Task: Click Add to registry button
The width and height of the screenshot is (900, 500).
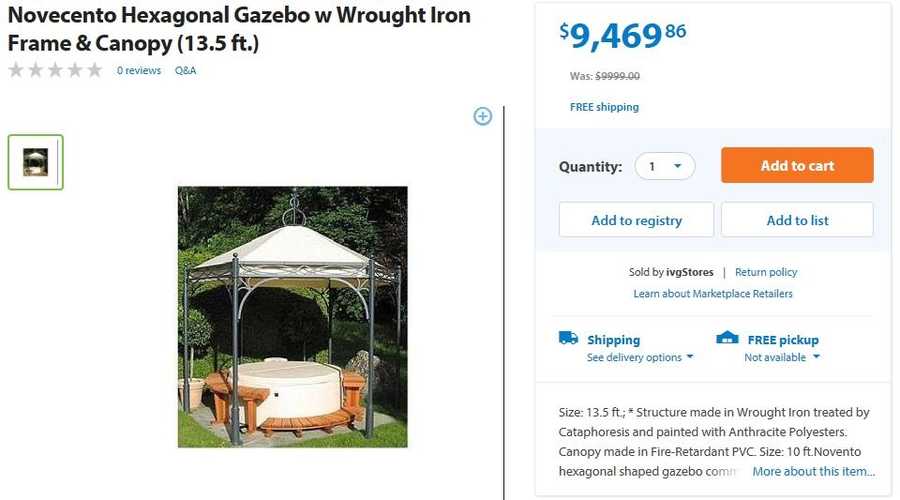Action: click(636, 220)
